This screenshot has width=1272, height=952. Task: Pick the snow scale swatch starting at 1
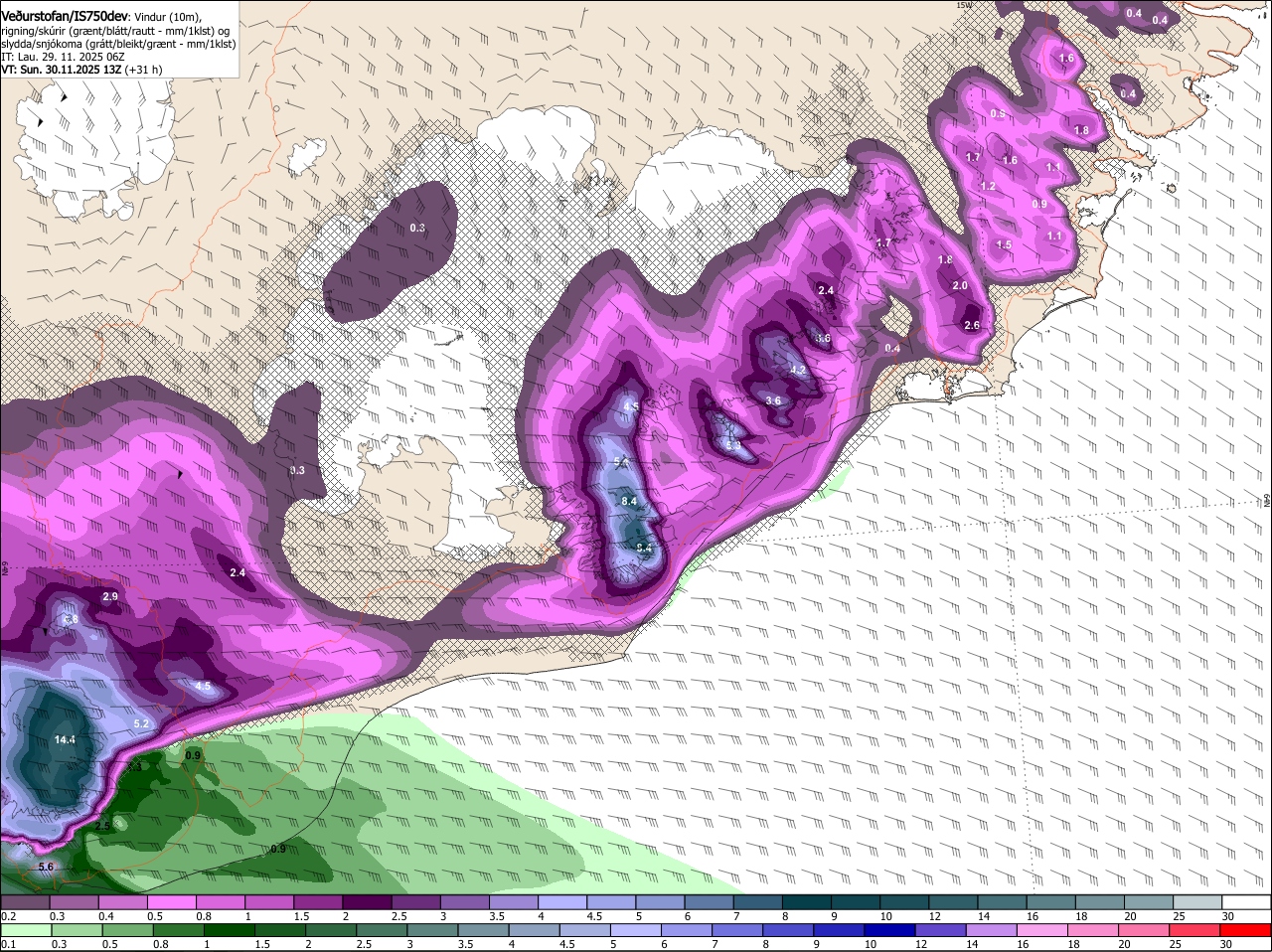tap(268, 901)
